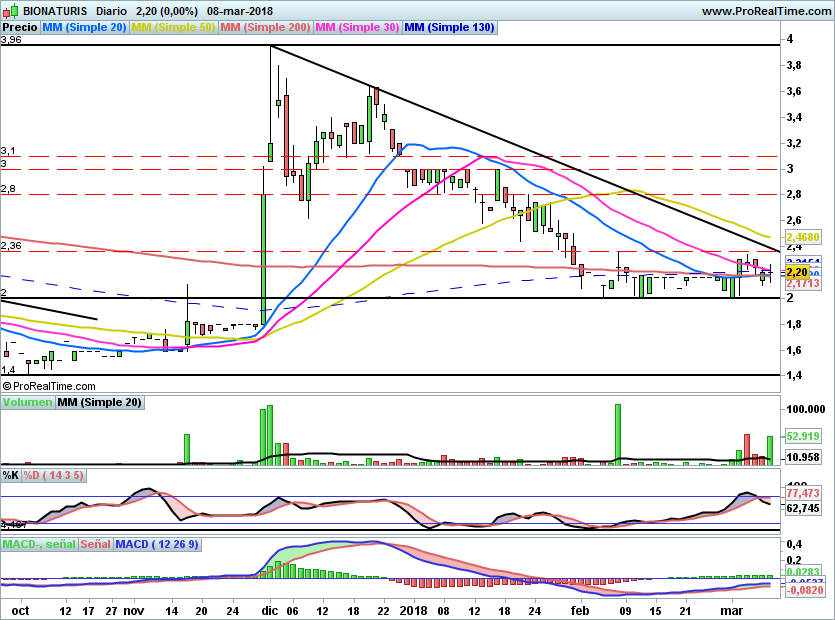Click the red -0,0820 MACD tag

click(x=804, y=590)
